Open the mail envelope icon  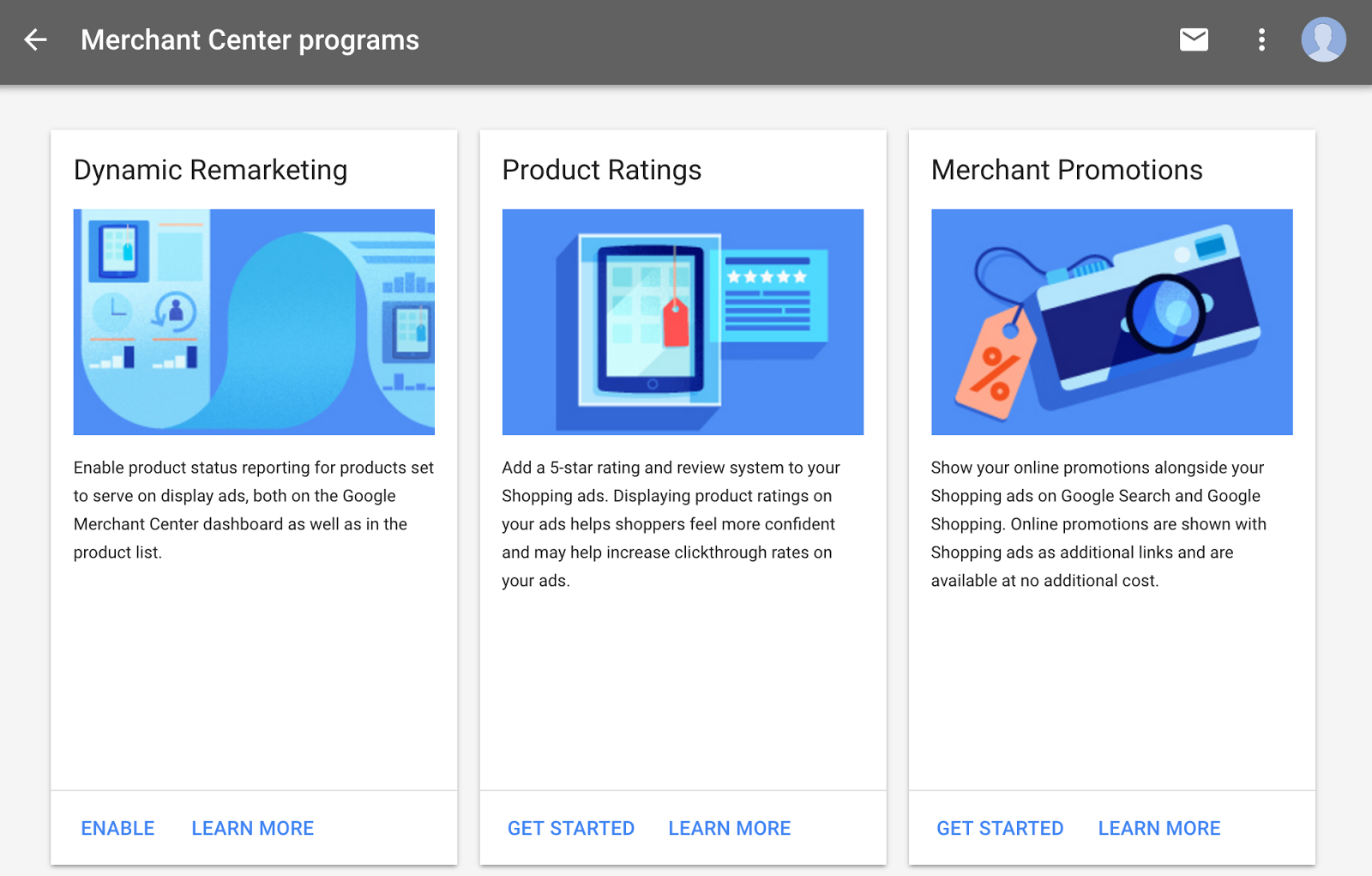click(1193, 39)
